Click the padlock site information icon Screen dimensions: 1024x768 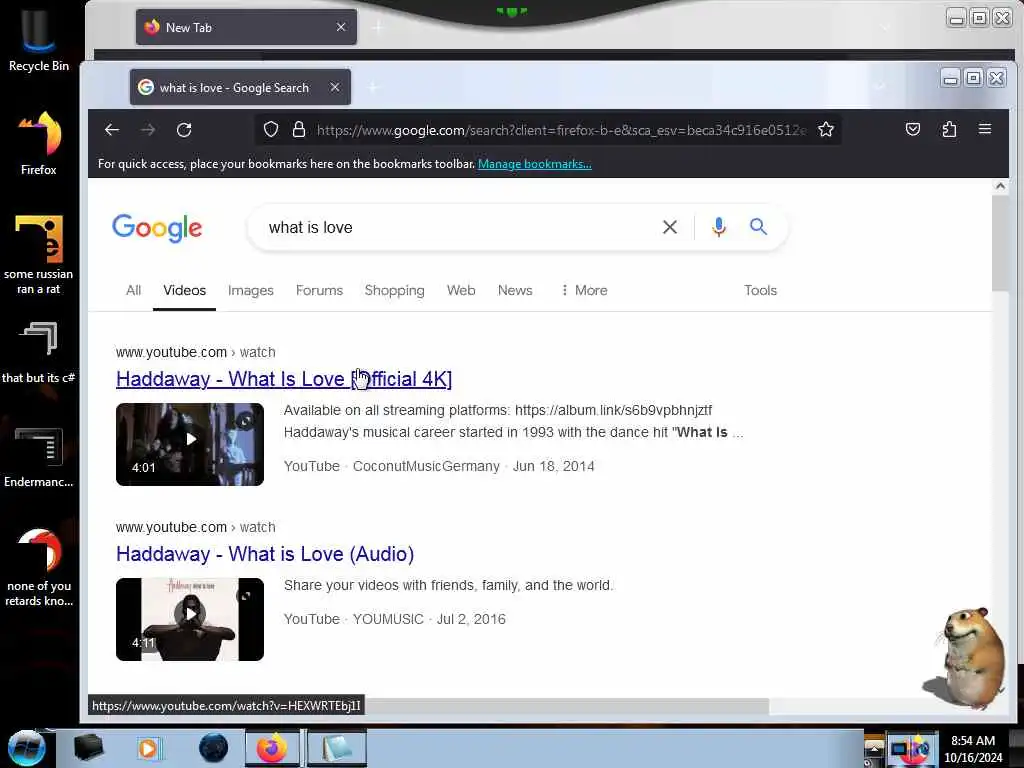[x=299, y=130]
